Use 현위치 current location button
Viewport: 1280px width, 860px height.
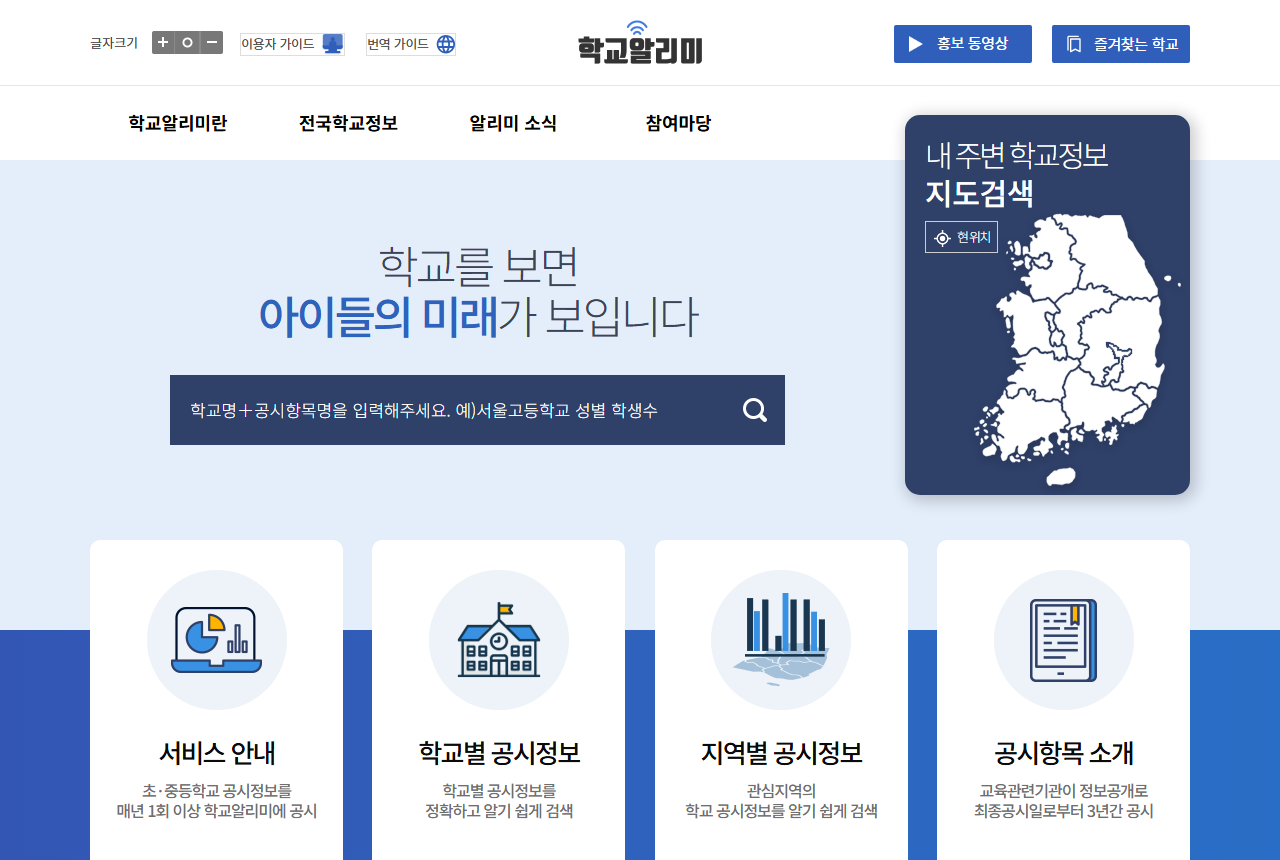(961, 237)
